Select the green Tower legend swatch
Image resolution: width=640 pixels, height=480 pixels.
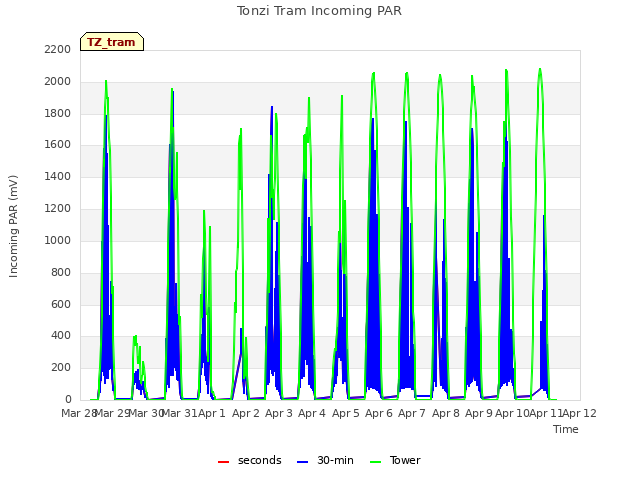(x=375, y=462)
